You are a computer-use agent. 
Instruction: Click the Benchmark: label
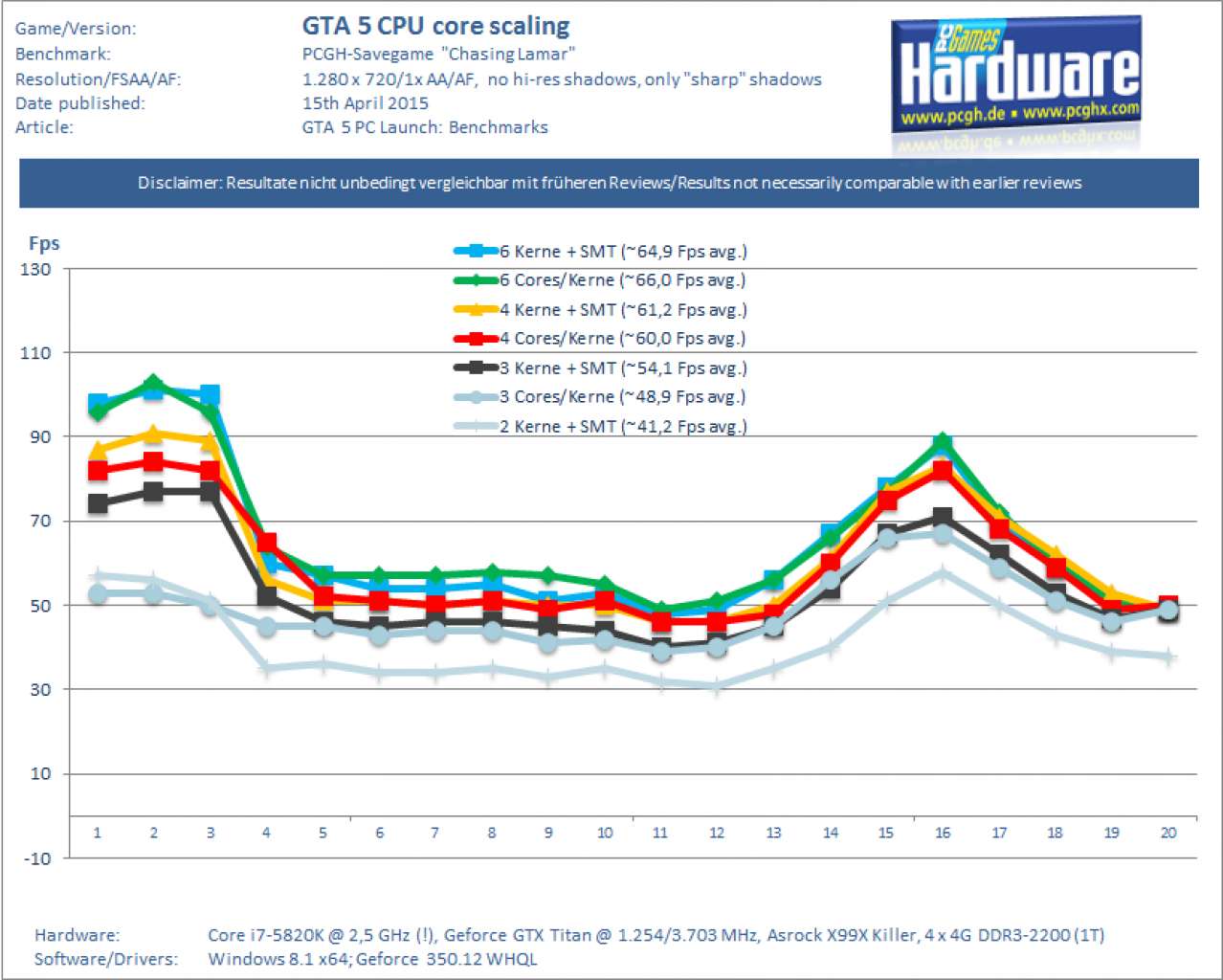tap(63, 55)
